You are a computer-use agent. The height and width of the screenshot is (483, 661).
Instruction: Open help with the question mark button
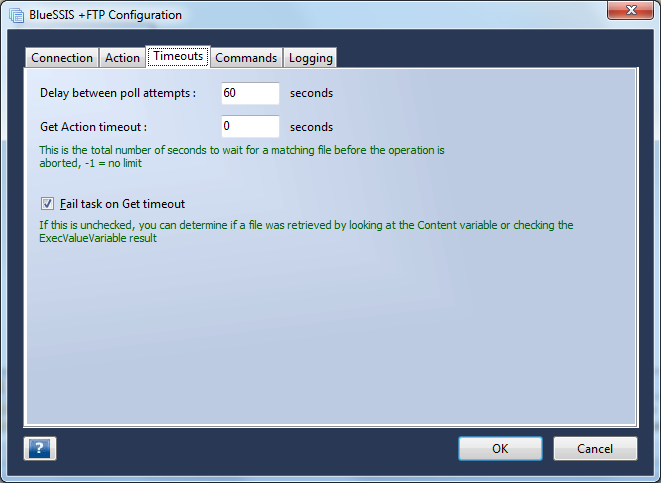40,448
